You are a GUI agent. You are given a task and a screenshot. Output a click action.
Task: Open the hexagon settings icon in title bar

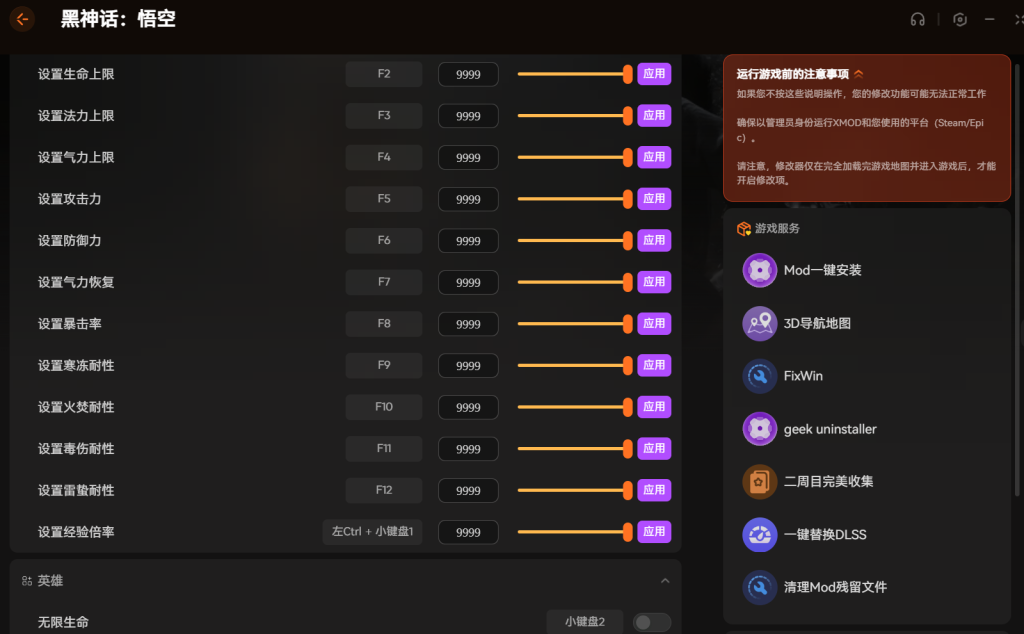pos(959,20)
